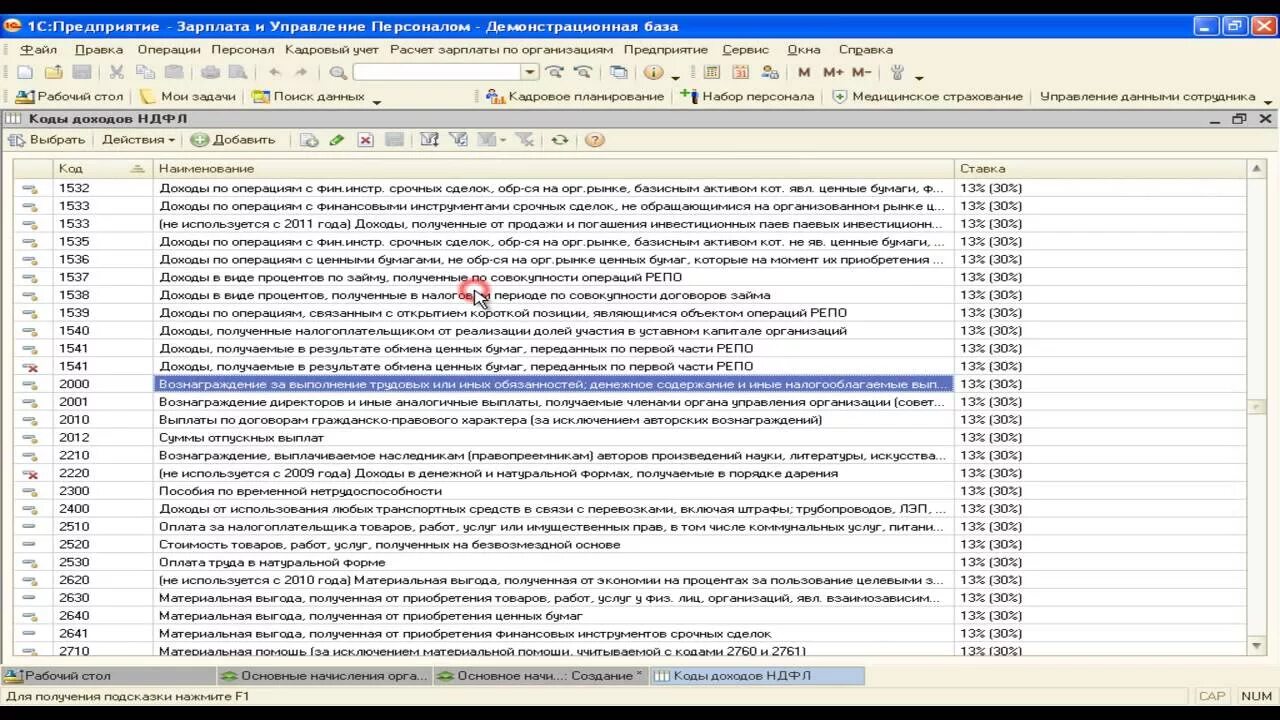Click the user access icon beside the calendar
Viewport: 1280px width, 720px height.
770,72
